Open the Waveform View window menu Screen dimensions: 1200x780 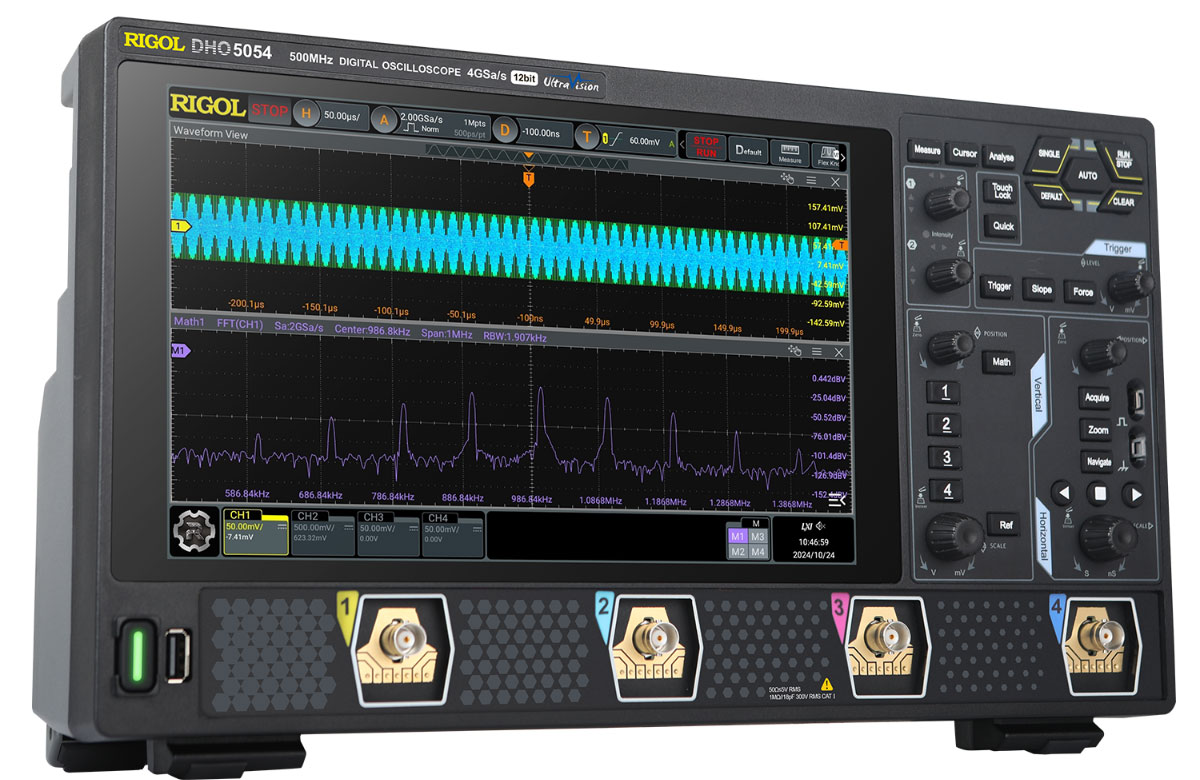pos(812,182)
